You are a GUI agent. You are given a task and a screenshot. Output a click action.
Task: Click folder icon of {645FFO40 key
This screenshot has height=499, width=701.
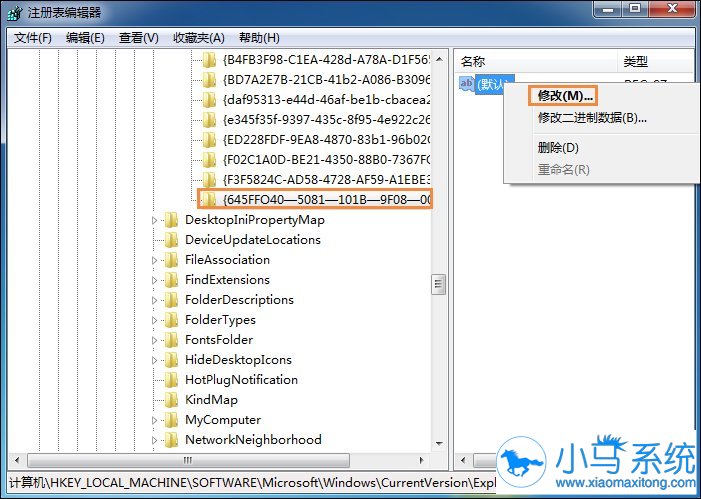tap(209, 199)
